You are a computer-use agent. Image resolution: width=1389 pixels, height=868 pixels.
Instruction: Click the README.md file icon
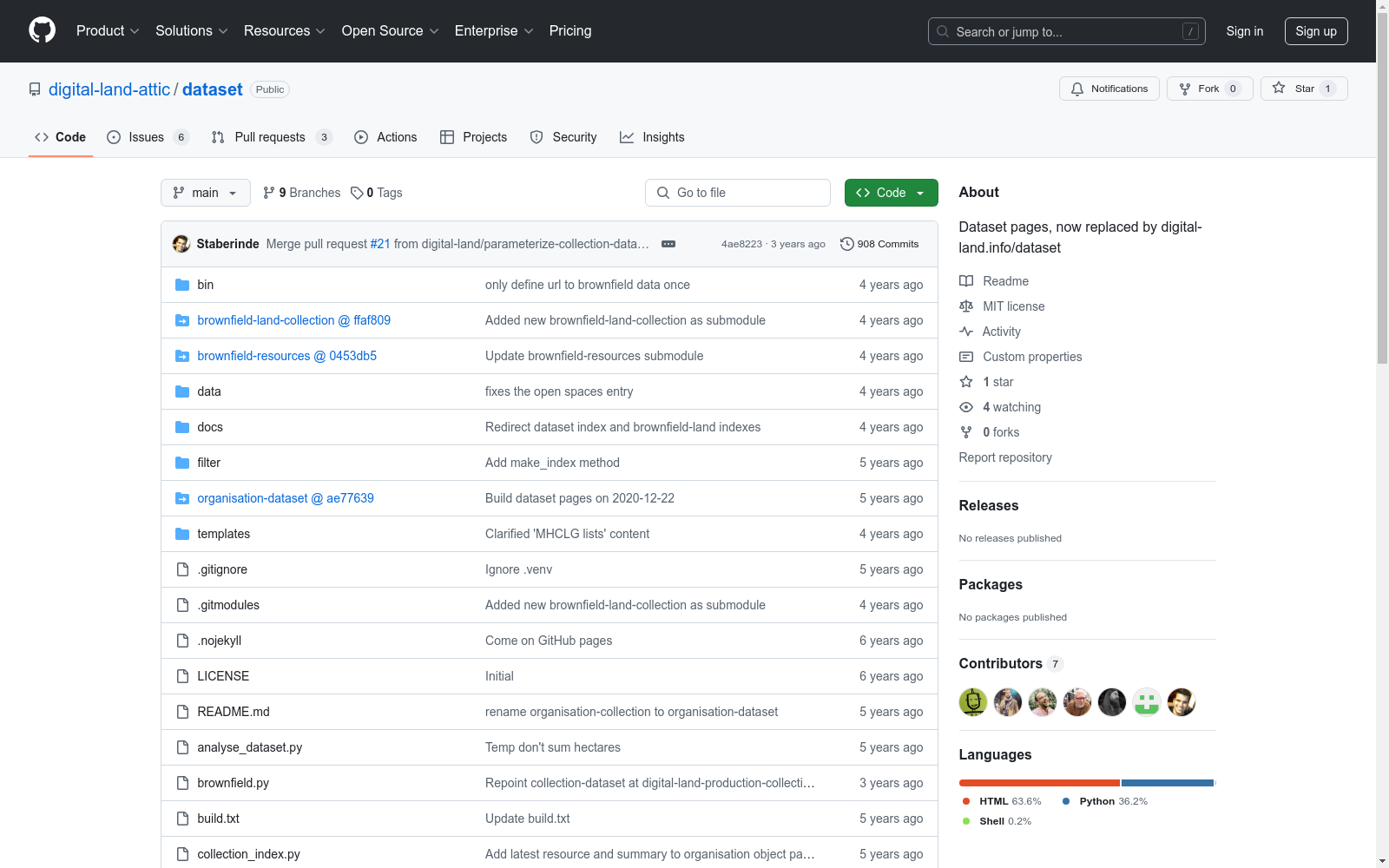click(x=182, y=712)
